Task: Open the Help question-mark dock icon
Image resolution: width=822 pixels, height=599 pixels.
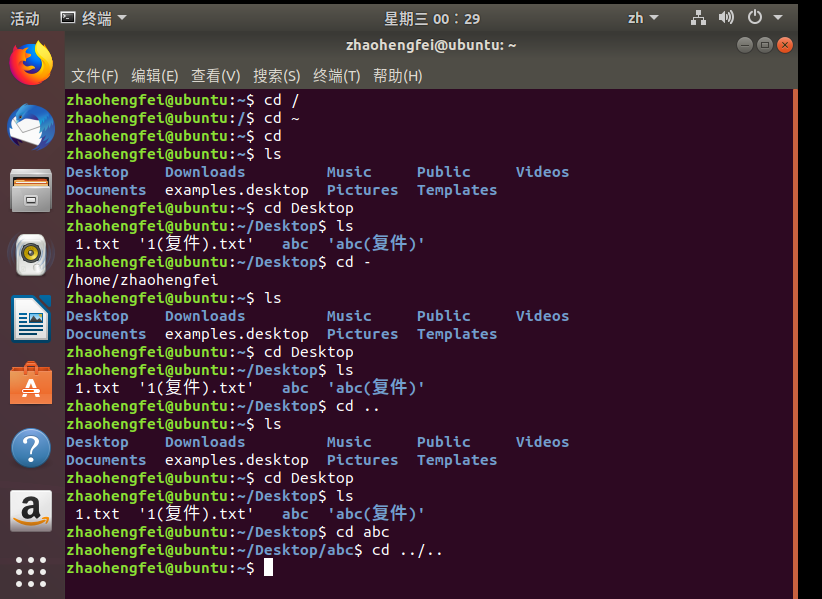Action: tap(31, 448)
